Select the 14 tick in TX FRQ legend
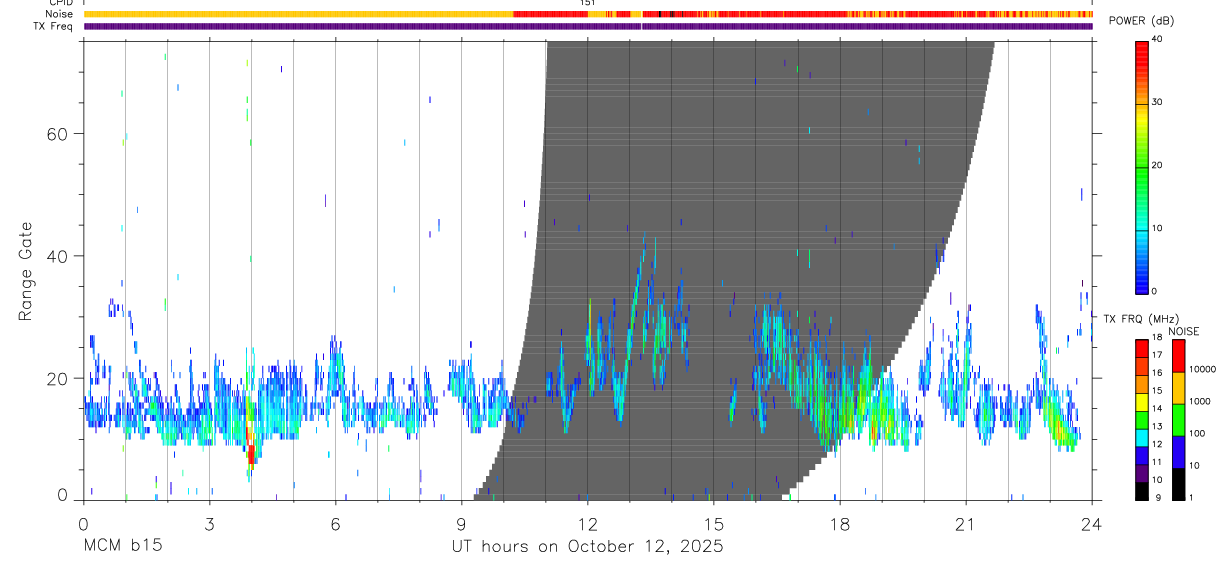 point(1156,408)
